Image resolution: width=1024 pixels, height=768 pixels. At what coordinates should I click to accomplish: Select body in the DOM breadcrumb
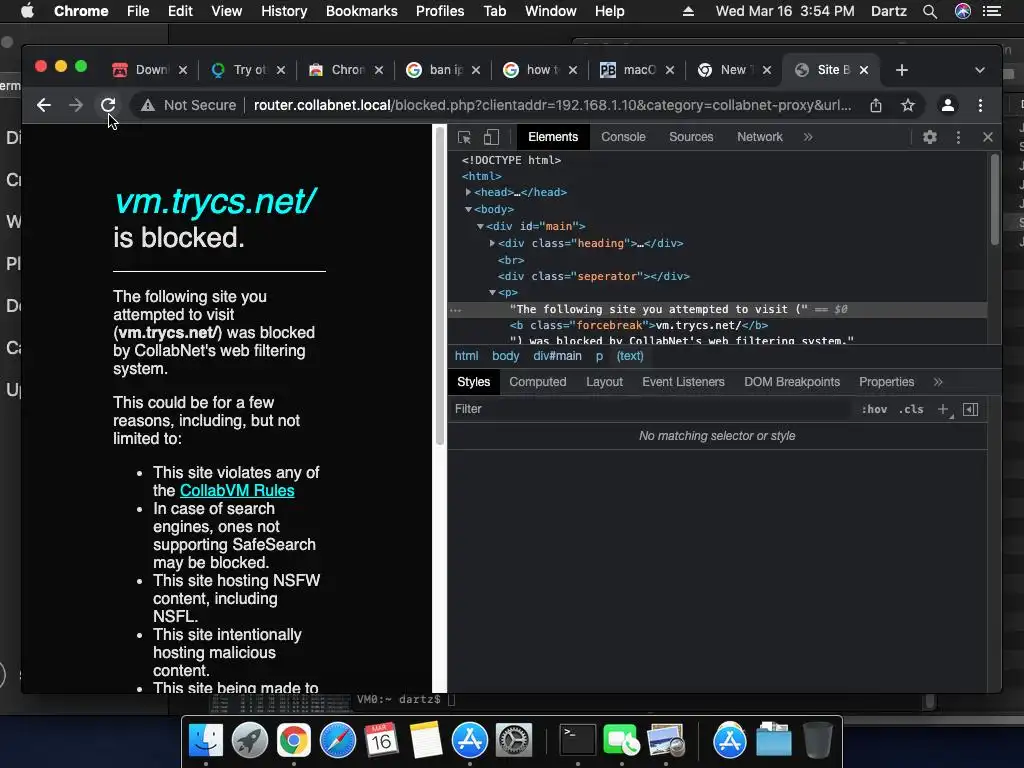(505, 356)
